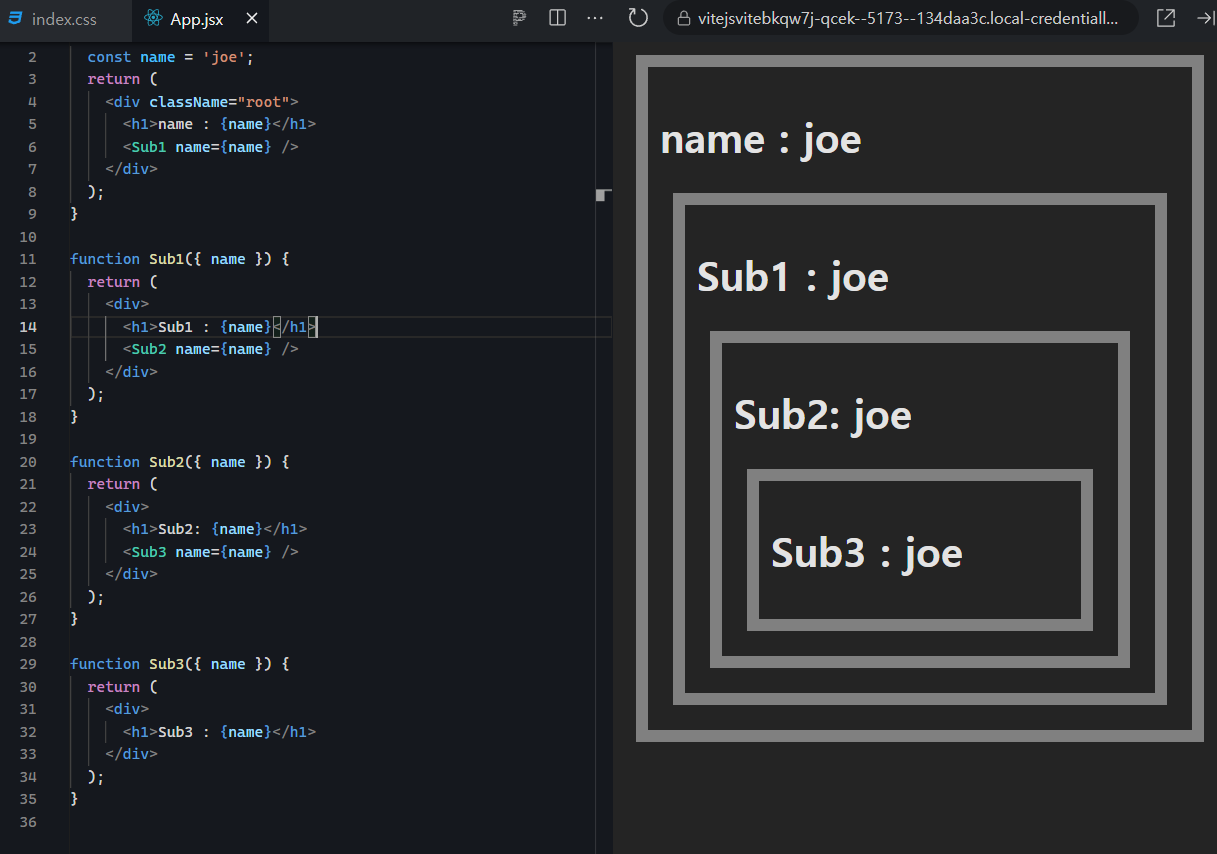Switch to the index.css tab
The height and width of the screenshot is (854, 1217).
coord(65,19)
